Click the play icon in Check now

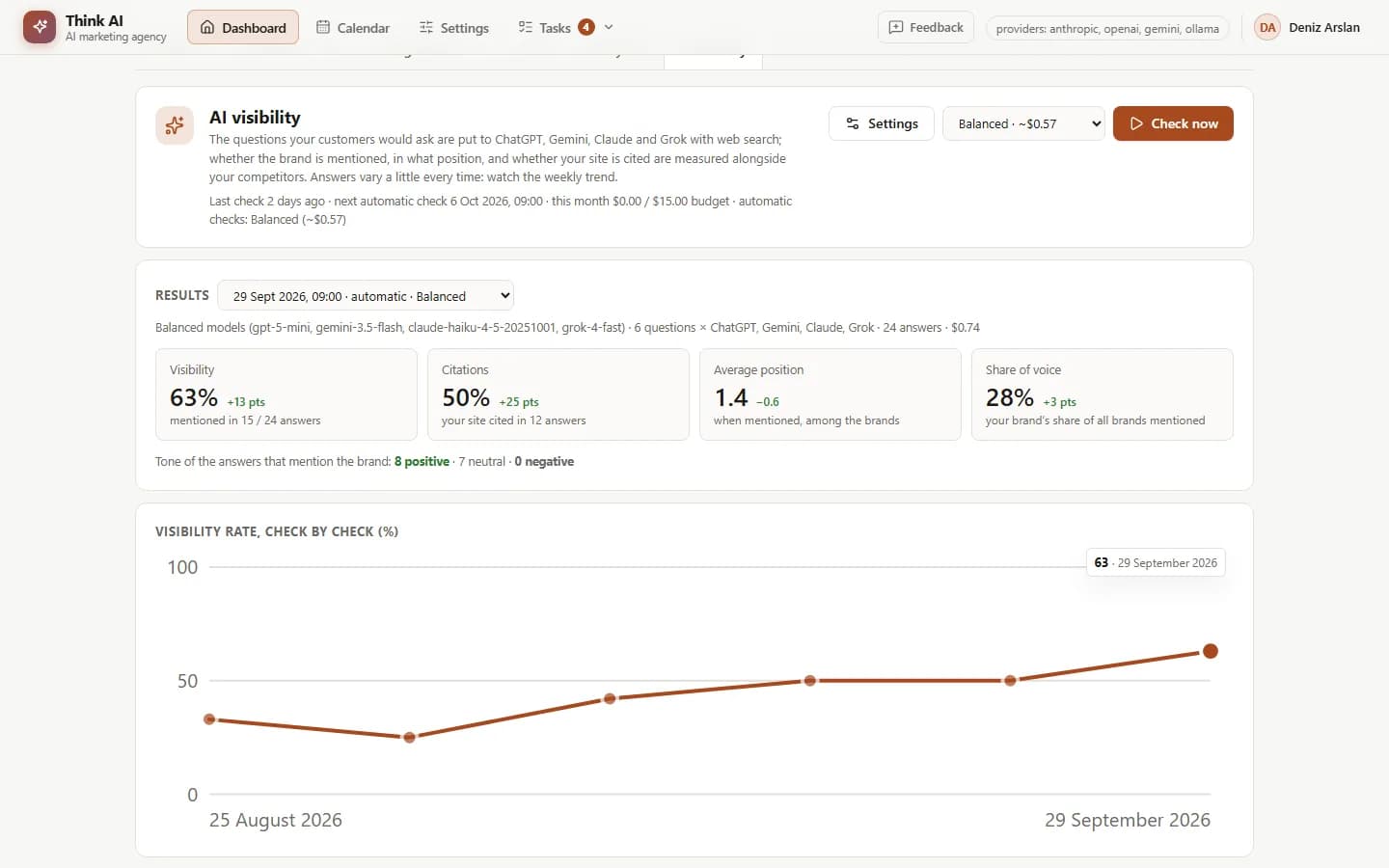pyautogui.click(x=1136, y=123)
